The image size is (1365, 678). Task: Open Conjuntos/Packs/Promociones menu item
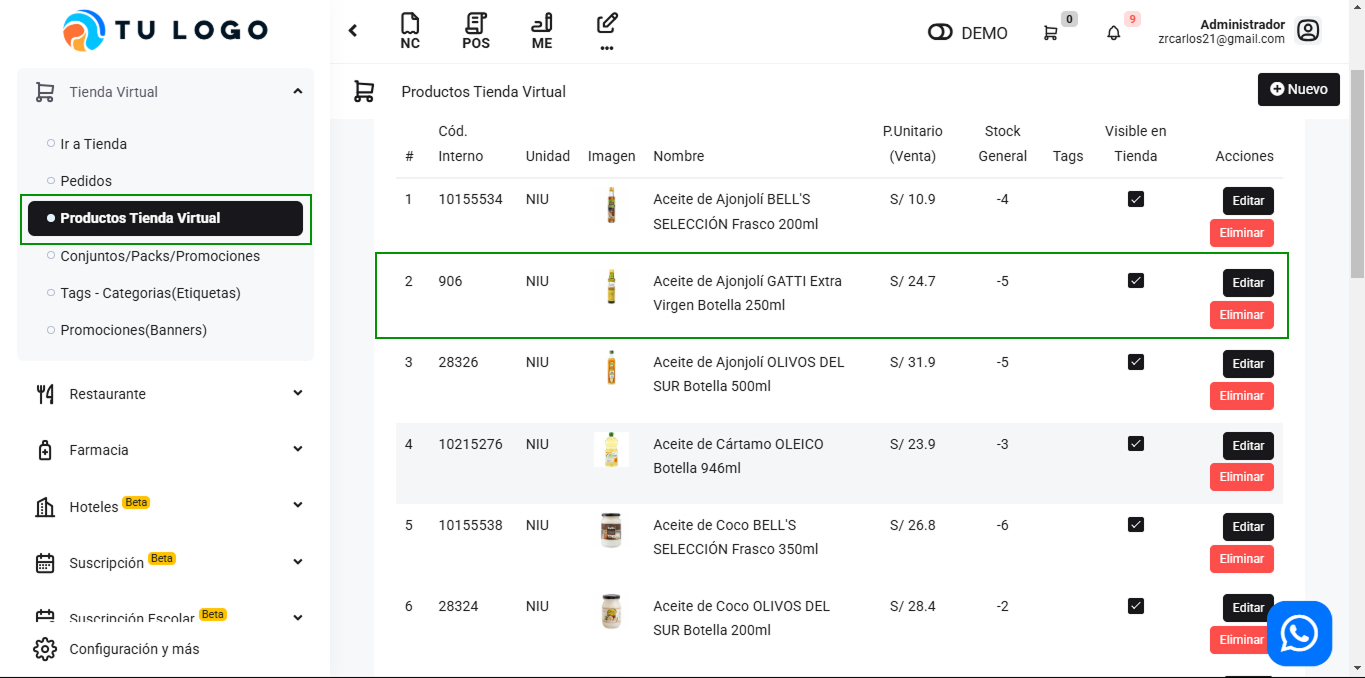pos(160,256)
